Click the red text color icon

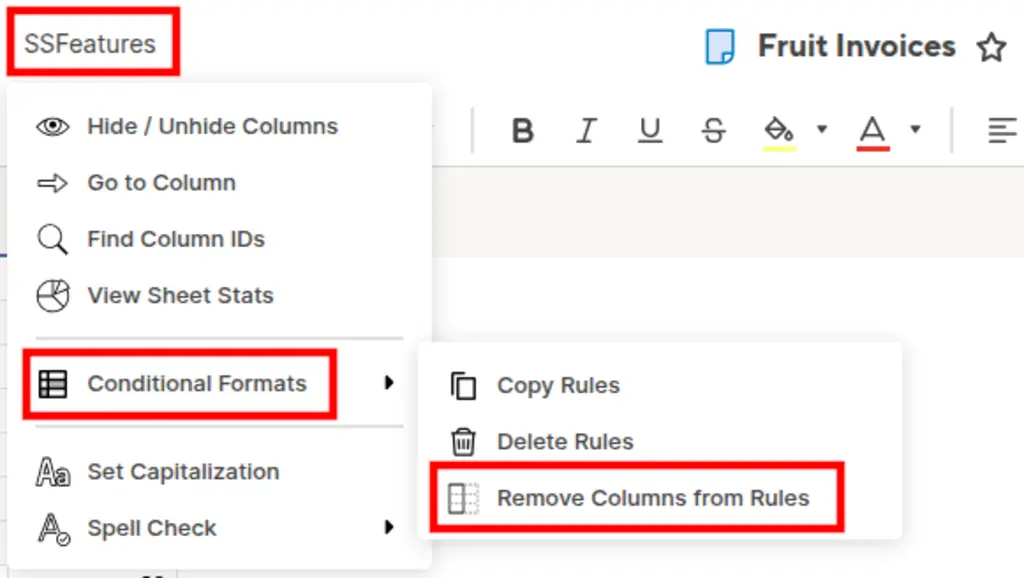872,133
